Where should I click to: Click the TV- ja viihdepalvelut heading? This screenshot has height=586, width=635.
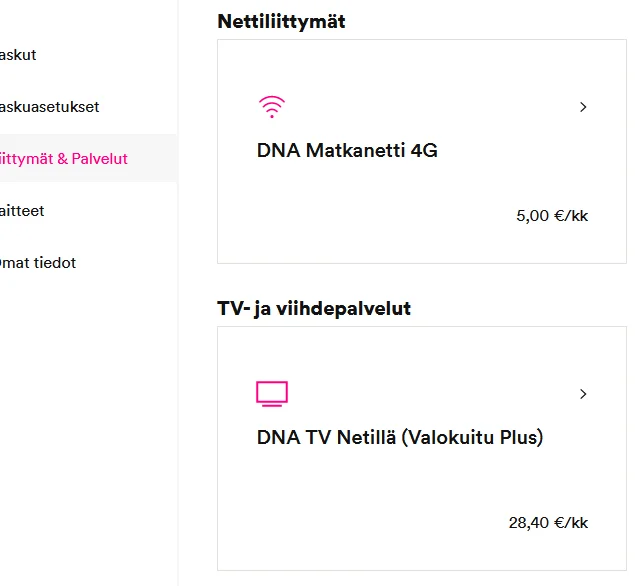[314, 308]
